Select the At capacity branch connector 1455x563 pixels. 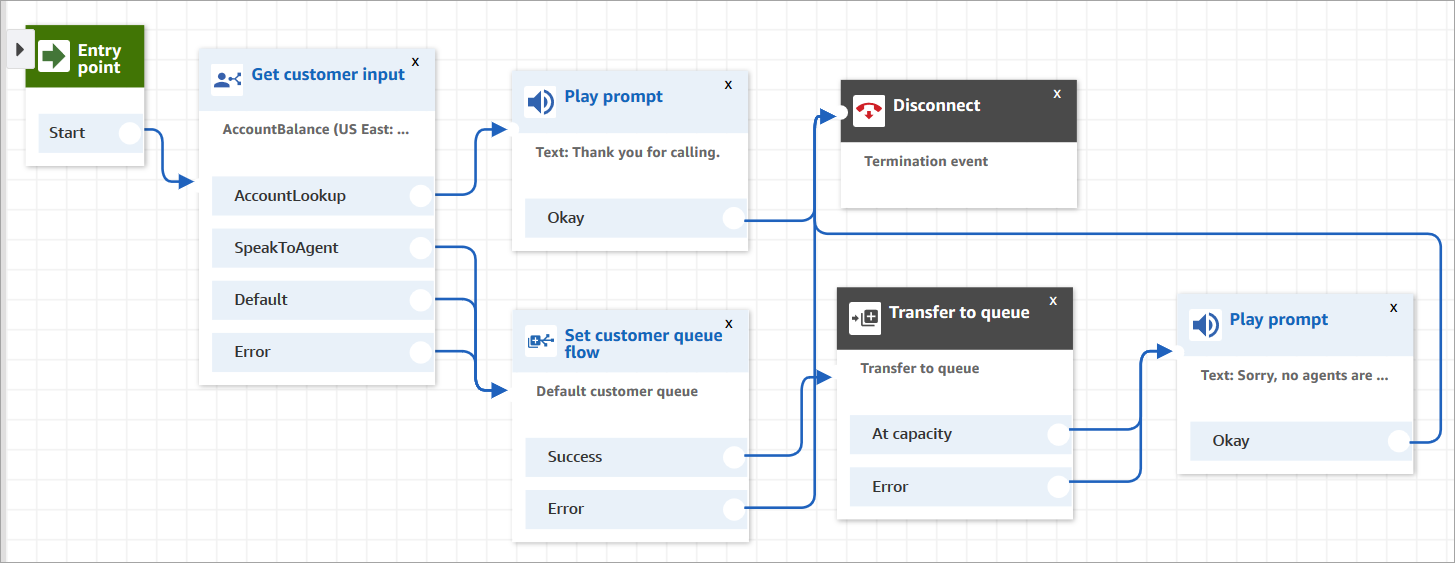click(1058, 434)
